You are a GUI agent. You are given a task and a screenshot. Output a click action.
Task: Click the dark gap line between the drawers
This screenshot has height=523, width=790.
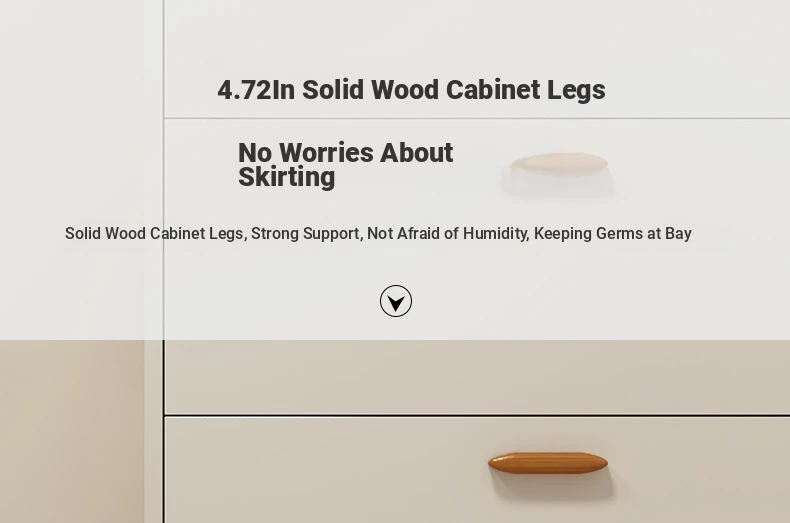pyautogui.click(x=477, y=416)
